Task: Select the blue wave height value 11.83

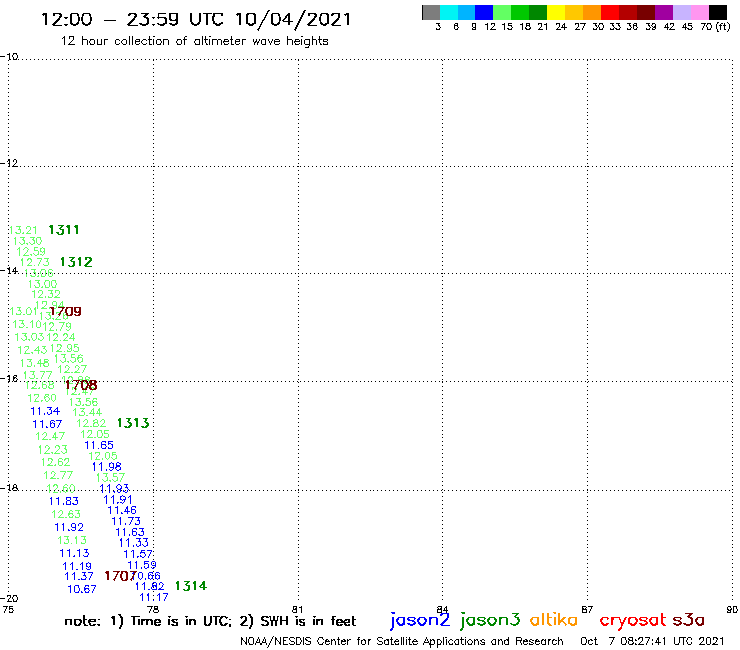Action: pyautogui.click(x=64, y=501)
